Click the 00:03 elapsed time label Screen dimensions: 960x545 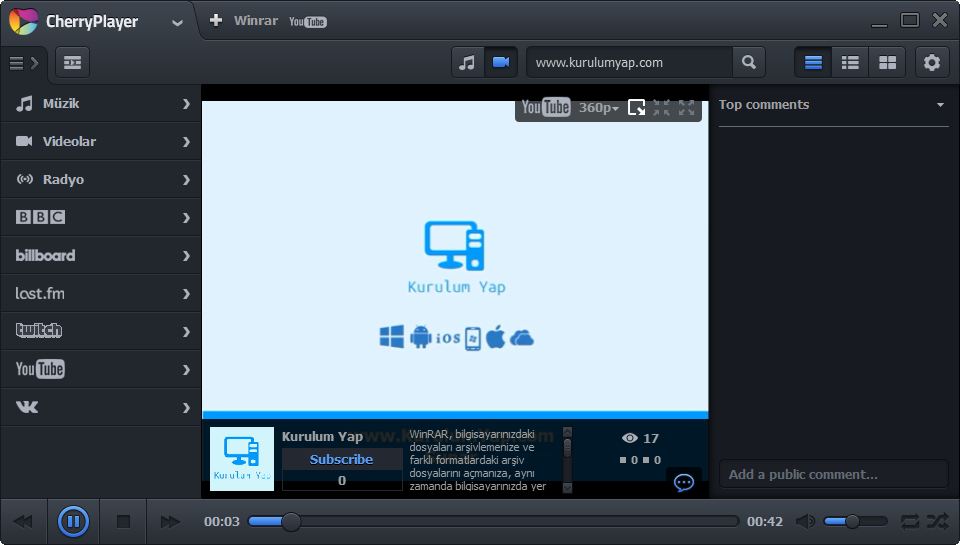click(222, 522)
